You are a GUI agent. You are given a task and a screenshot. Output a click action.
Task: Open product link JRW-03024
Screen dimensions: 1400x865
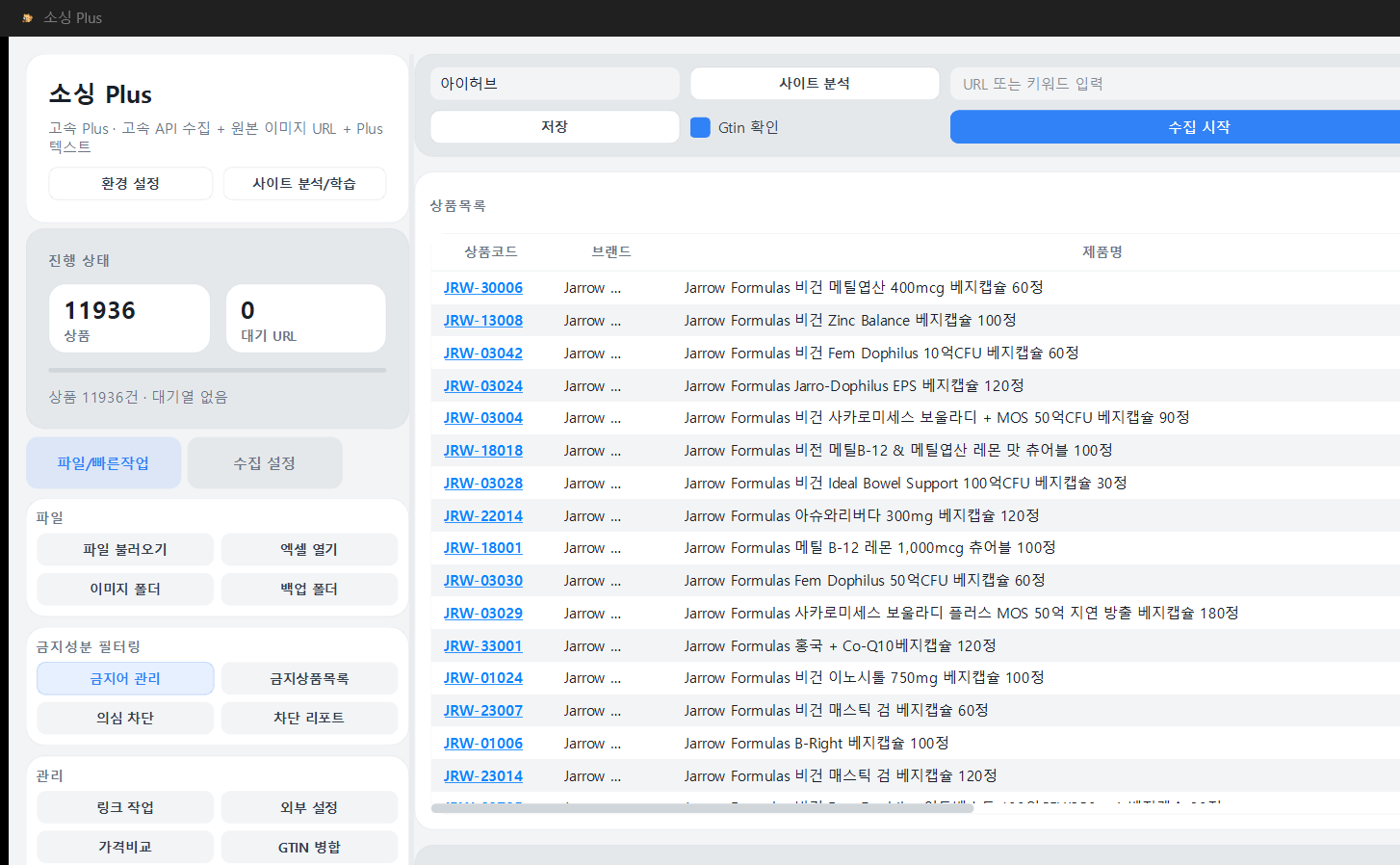coord(483,386)
